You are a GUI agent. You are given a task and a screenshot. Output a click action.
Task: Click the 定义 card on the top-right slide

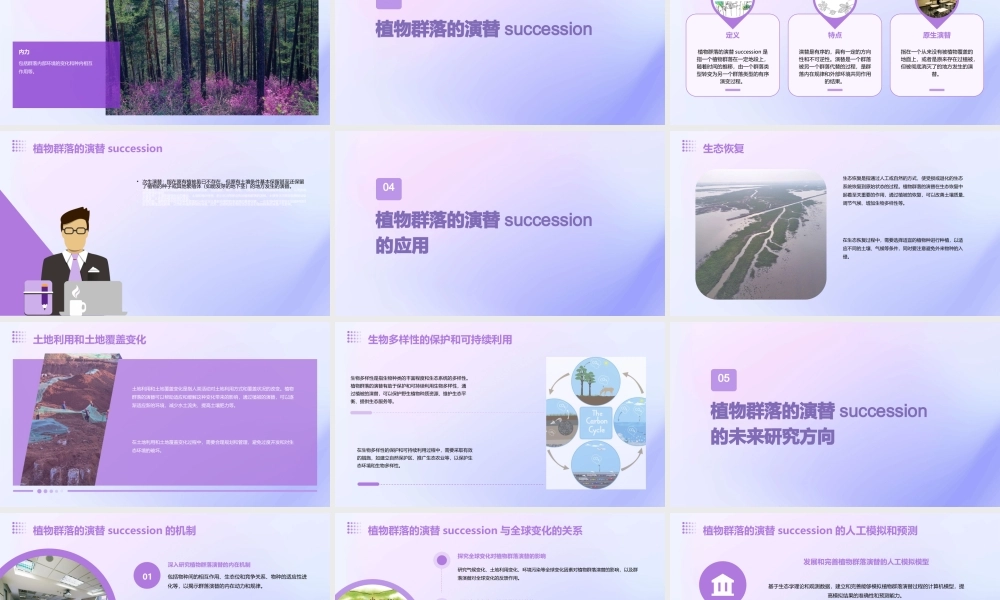[732, 55]
